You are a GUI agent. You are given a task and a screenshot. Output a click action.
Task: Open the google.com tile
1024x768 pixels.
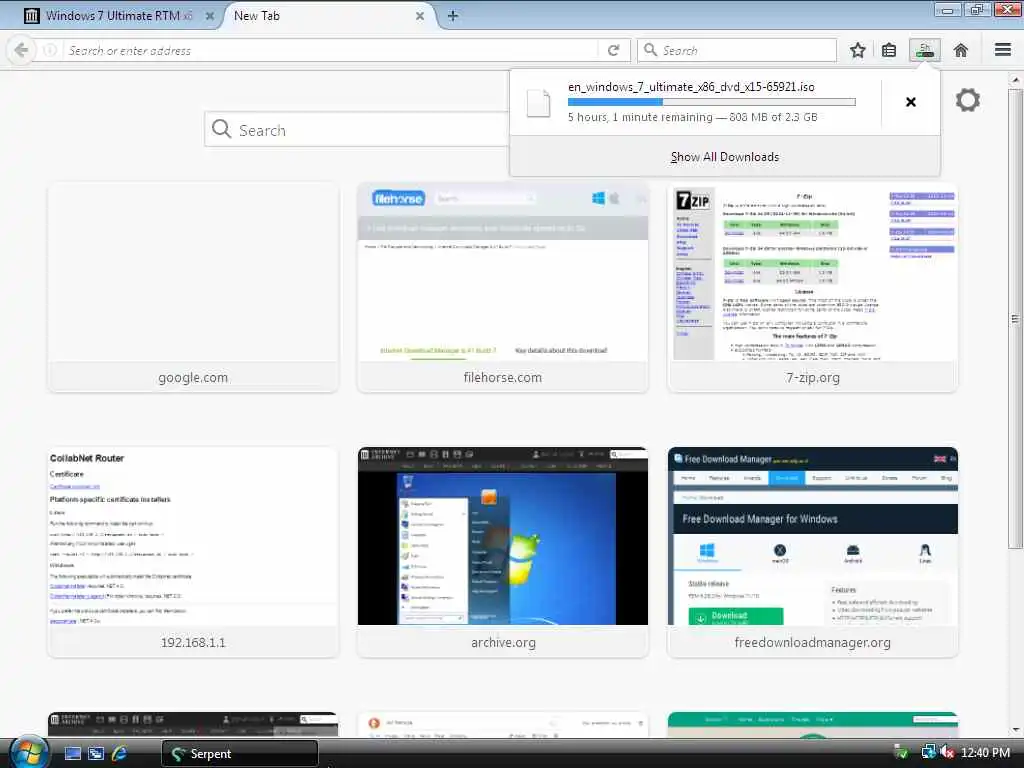(x=193, y=287)
